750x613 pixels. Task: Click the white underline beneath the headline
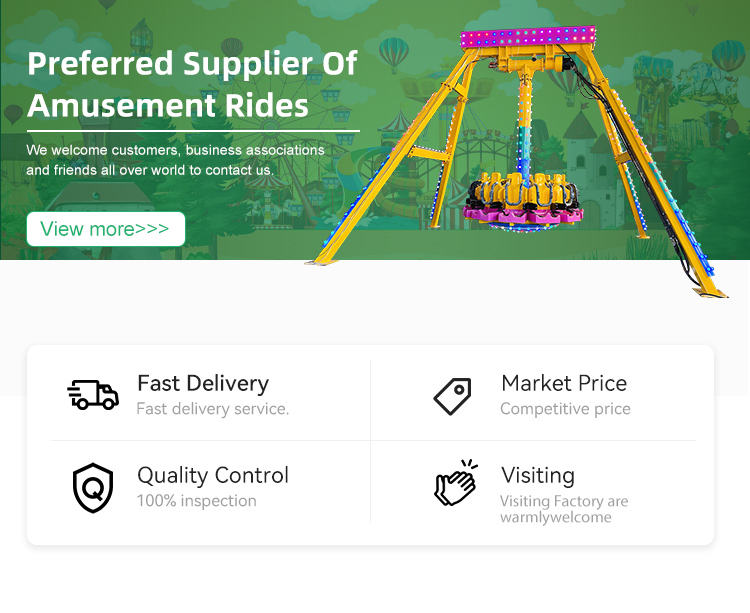193,130
